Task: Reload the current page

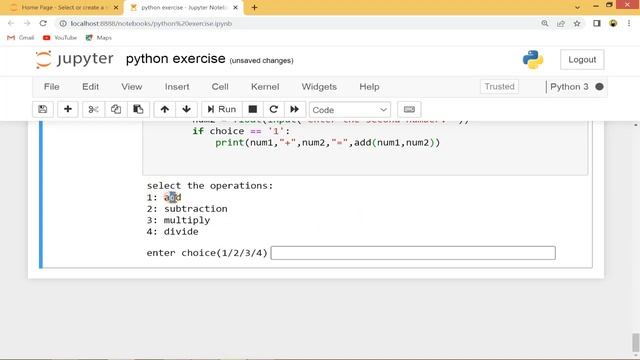Action: pos(43,24)
